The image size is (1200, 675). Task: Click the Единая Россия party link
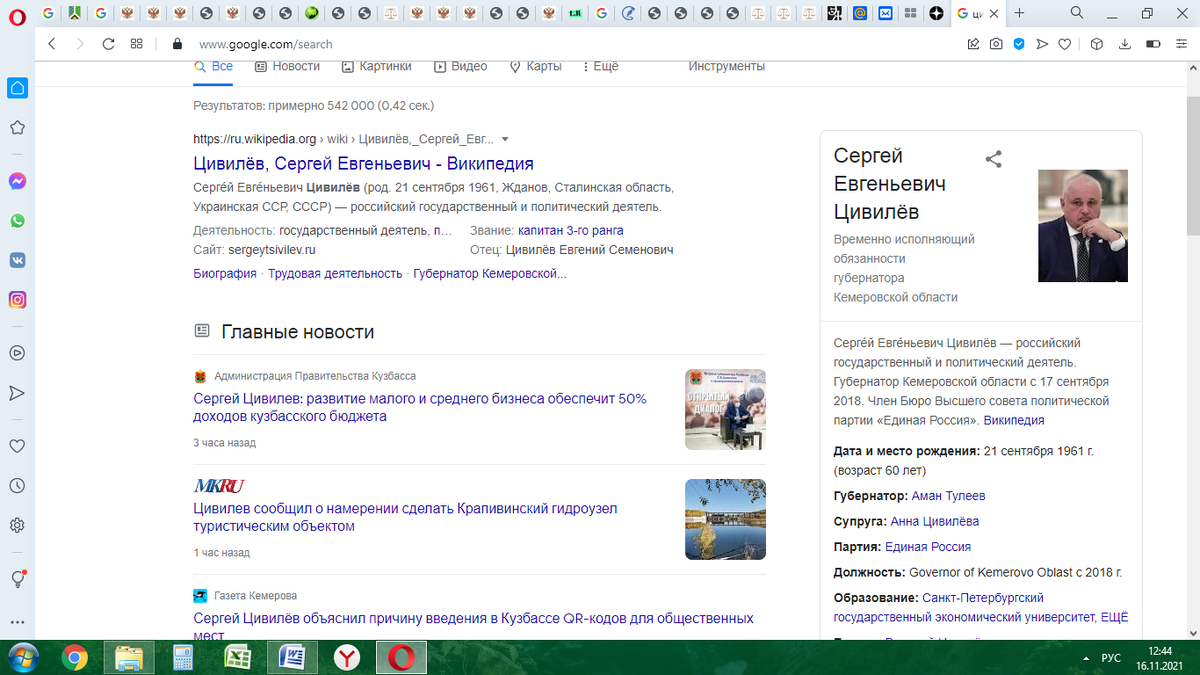click(928, 548)
